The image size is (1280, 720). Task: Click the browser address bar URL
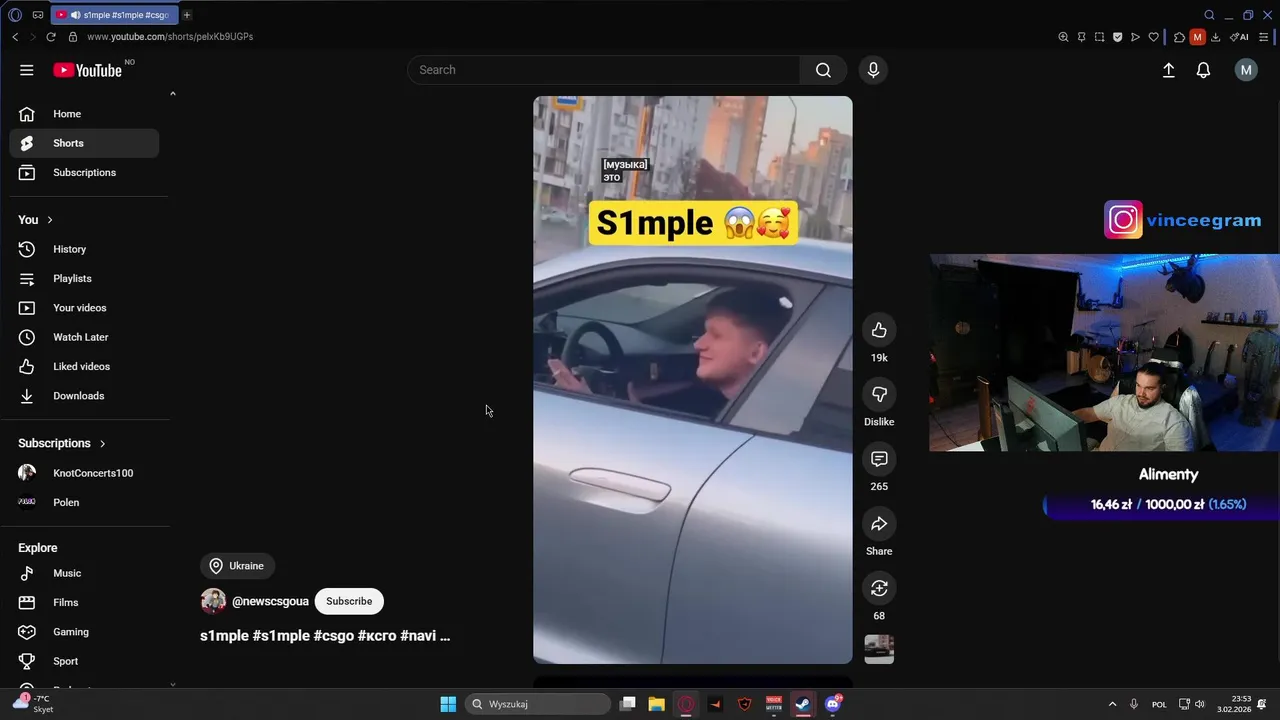coord(170,37)
